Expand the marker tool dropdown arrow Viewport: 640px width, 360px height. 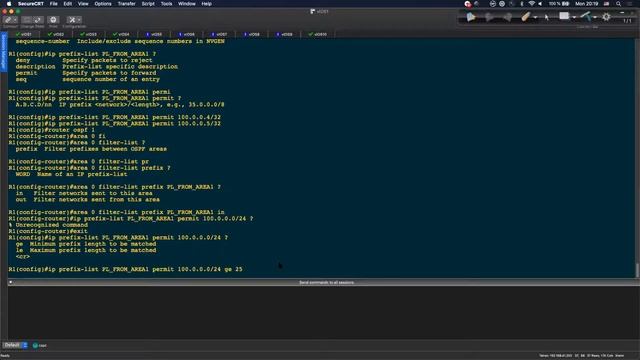pyautogui.click(x=595, y=18)
